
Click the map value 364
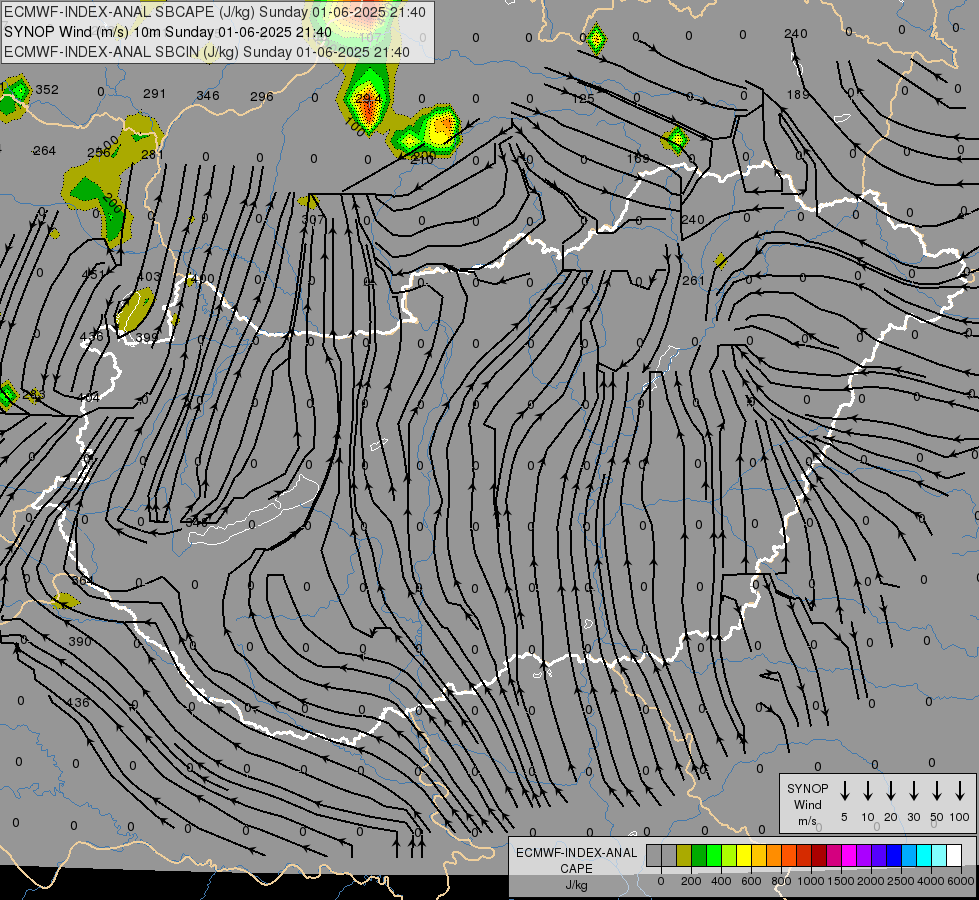[82, 580]
